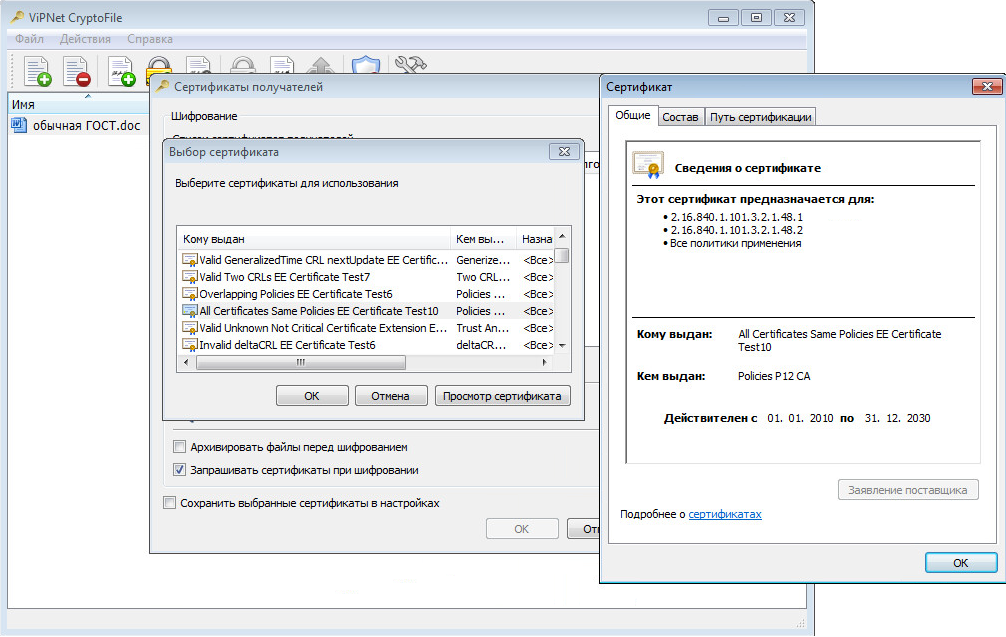
Task: Click issuer cell Trust An...
Action: coord(483,328)
